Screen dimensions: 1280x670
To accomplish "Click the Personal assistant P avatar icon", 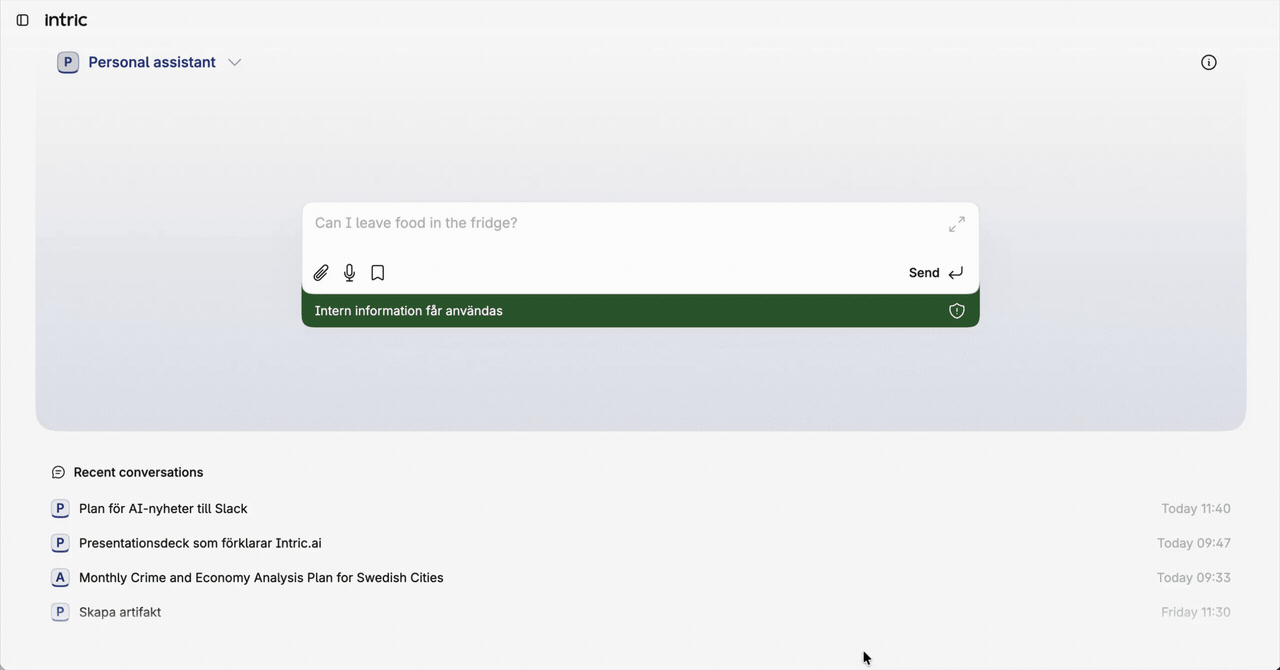I will click(x=68, y=62).
